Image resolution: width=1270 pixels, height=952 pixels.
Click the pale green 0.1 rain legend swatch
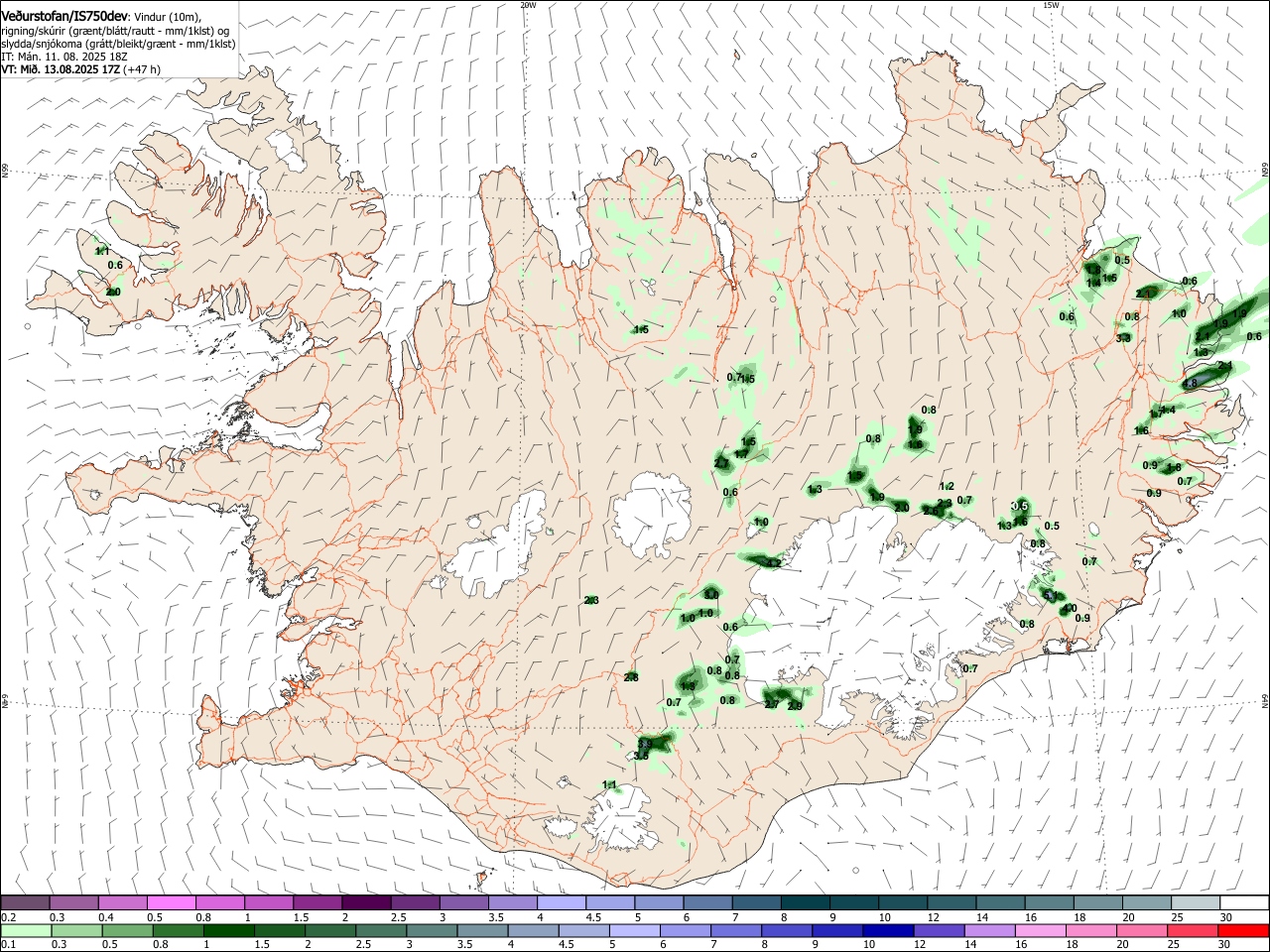coord(25,930)
